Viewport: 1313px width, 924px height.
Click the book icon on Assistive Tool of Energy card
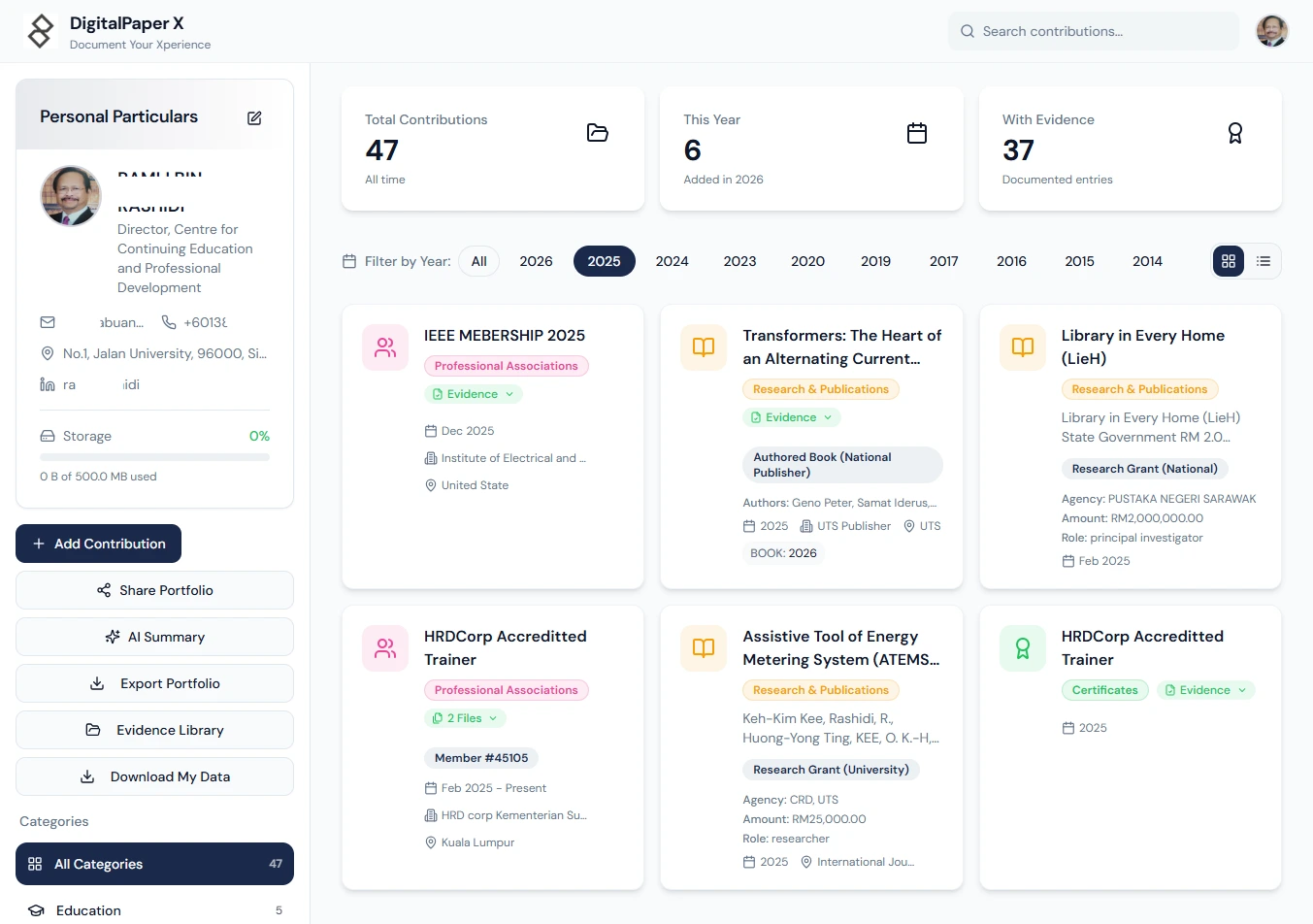[x=704, y=648]
